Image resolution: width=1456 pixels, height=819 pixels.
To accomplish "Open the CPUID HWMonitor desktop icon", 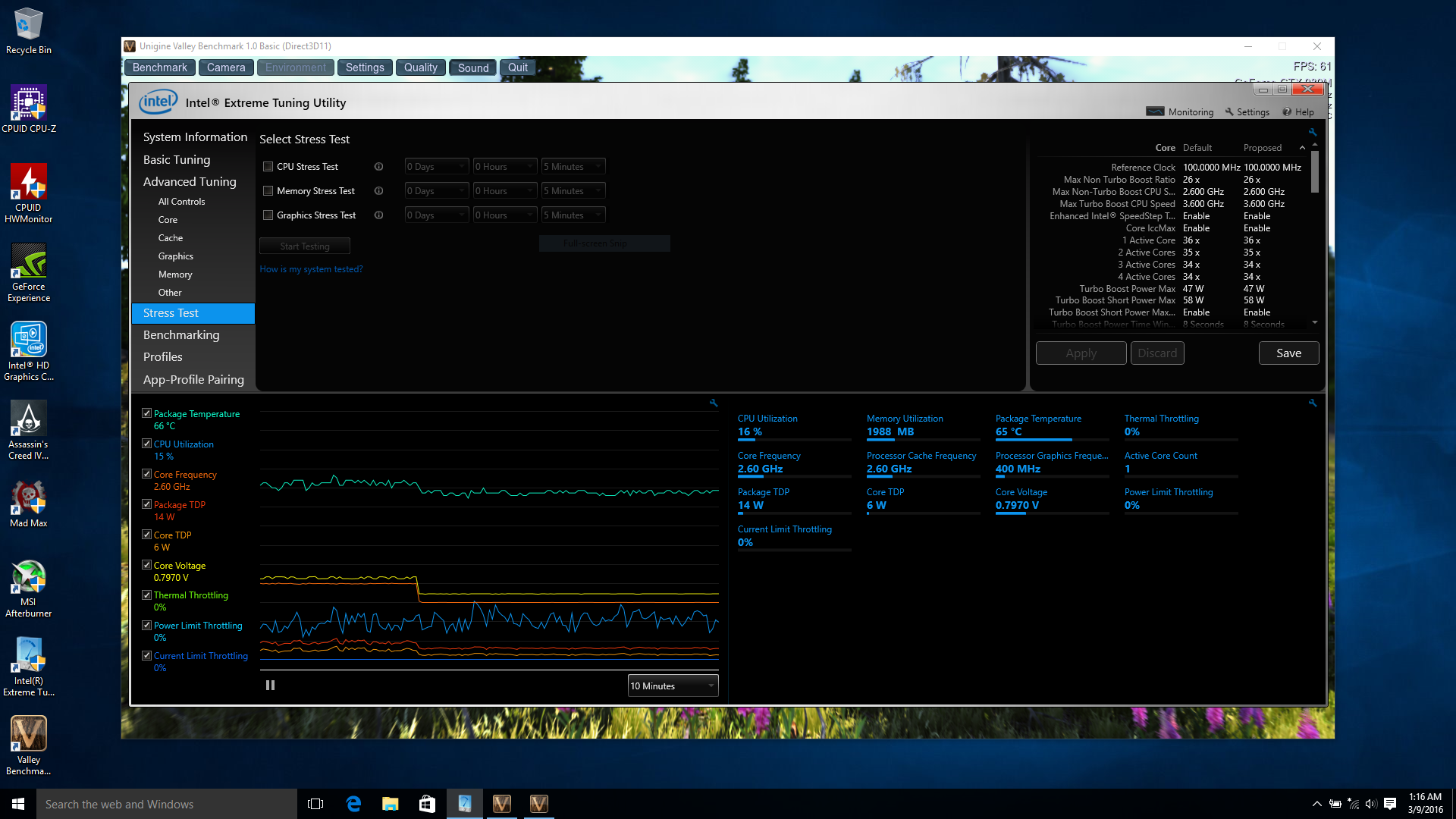I will (x=29, y=193).
